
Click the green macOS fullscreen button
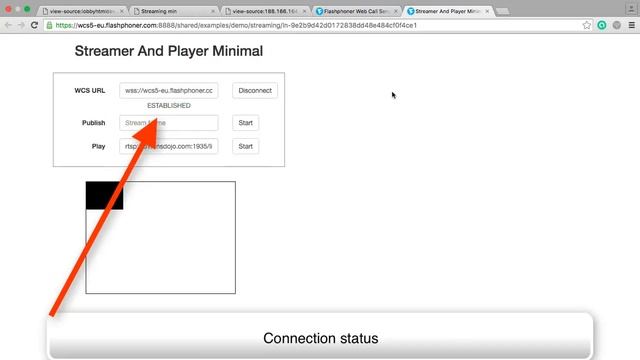tap(27, 9)
